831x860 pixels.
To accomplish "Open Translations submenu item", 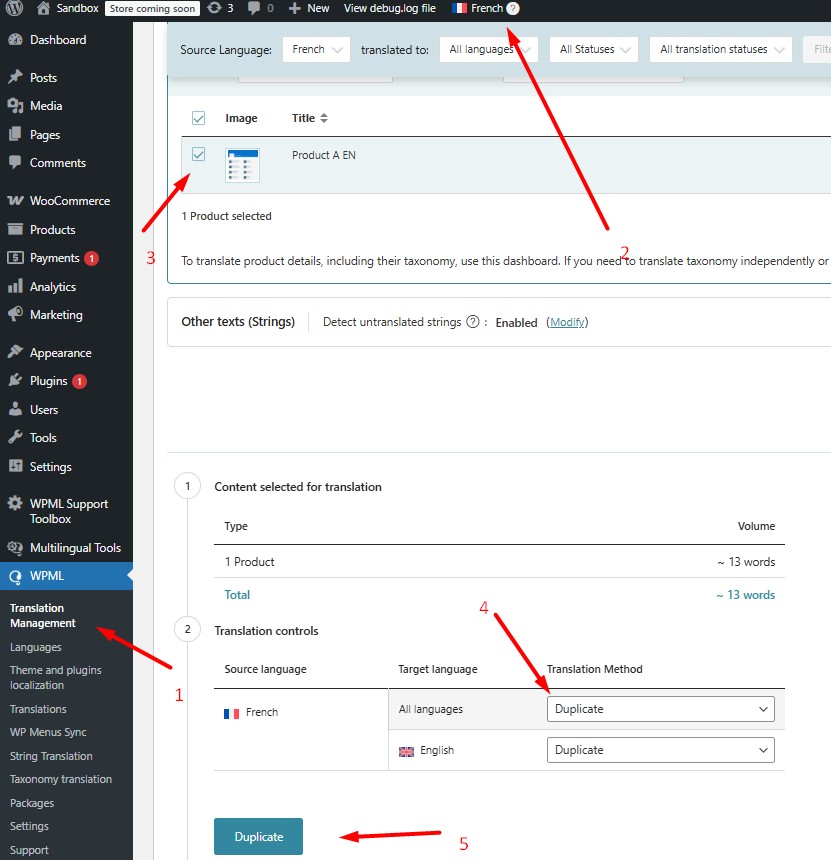I will click(38, 709).
